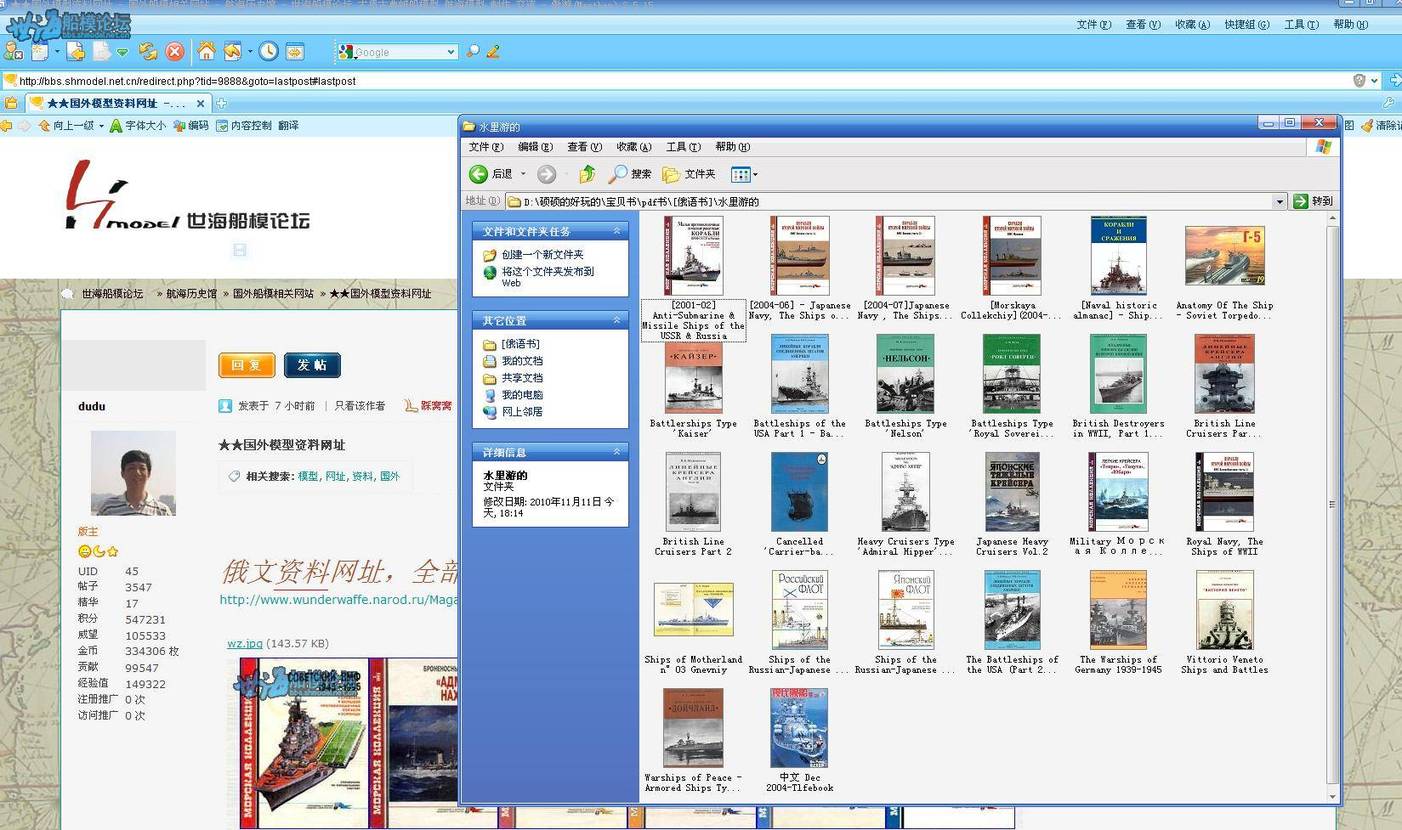Open Explorer 工具(T) menu
Viewport: 1402px width, 830px height.
pos(683,147)
